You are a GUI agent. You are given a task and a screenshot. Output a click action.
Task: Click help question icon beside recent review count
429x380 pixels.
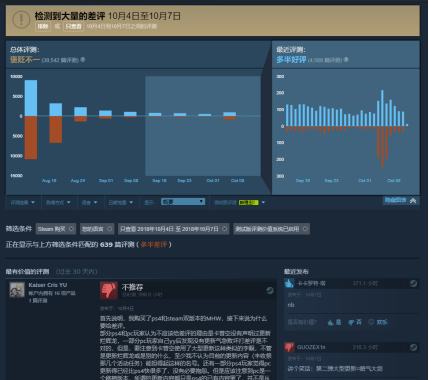point(346,60)
